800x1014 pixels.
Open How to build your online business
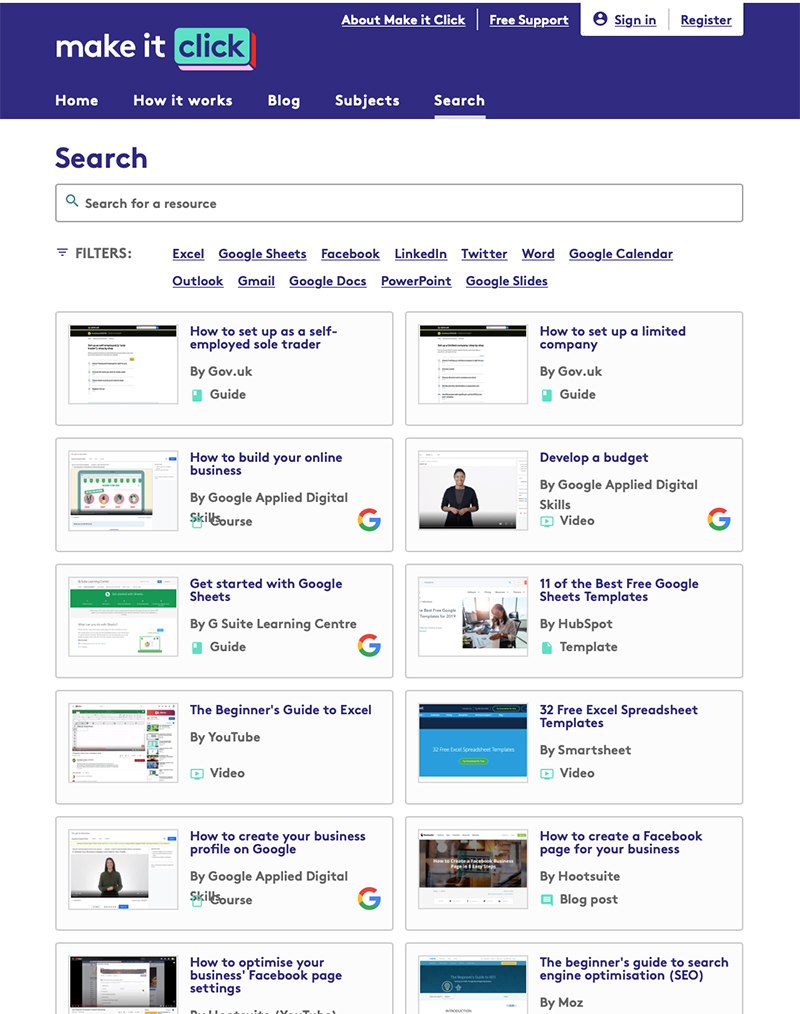point(266,464)
